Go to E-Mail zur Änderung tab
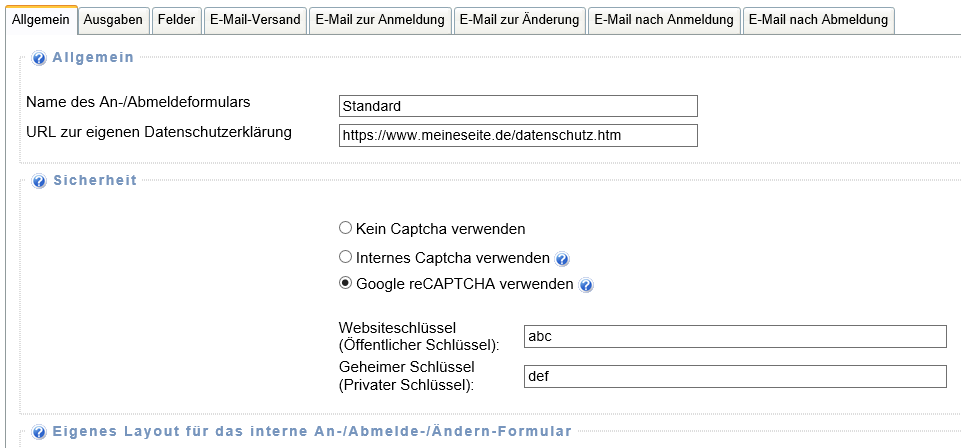961x448 pixels. pyautogui.click(x=519, y=20)
